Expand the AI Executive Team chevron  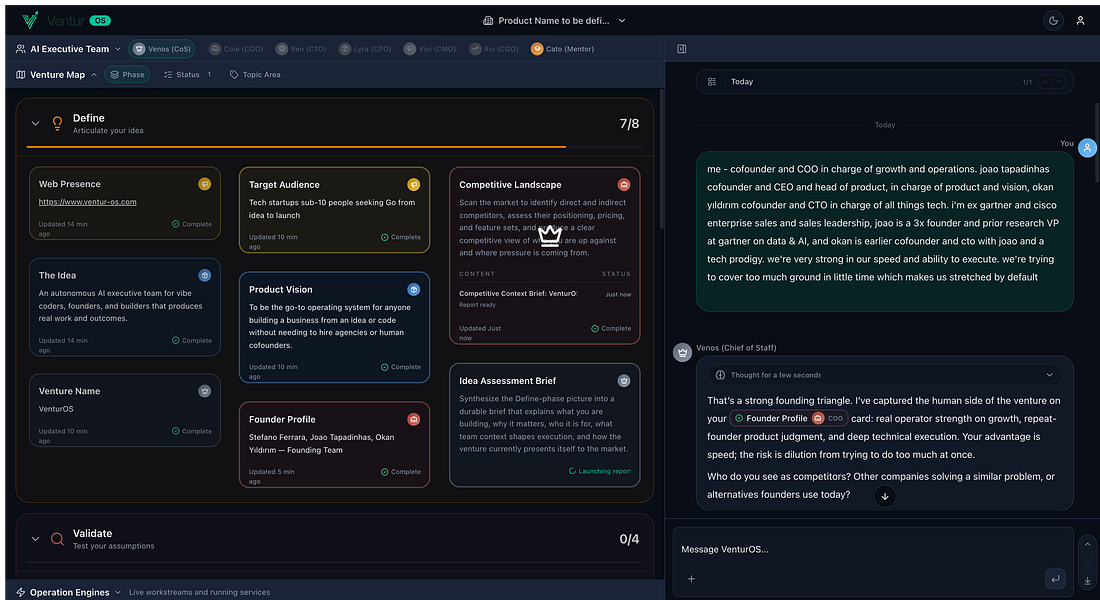click(x=118, y=49)
